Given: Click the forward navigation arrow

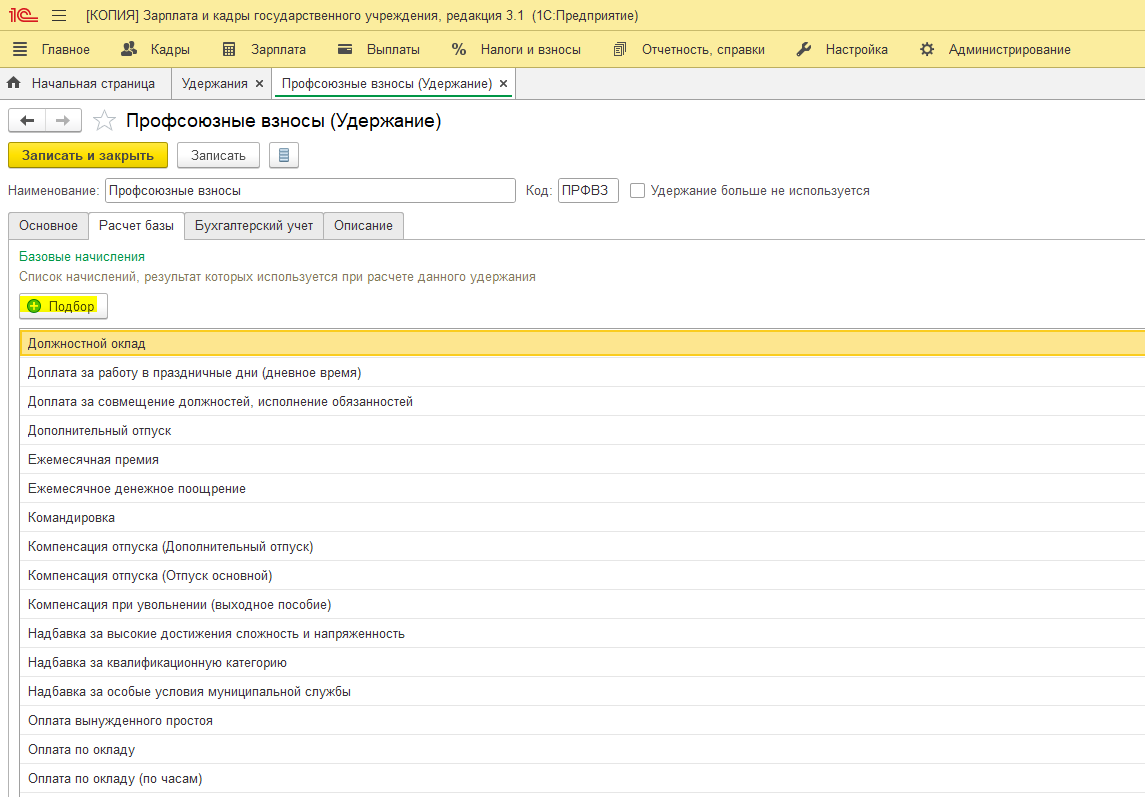Looking at the screenshot, I should click(64, 121).
